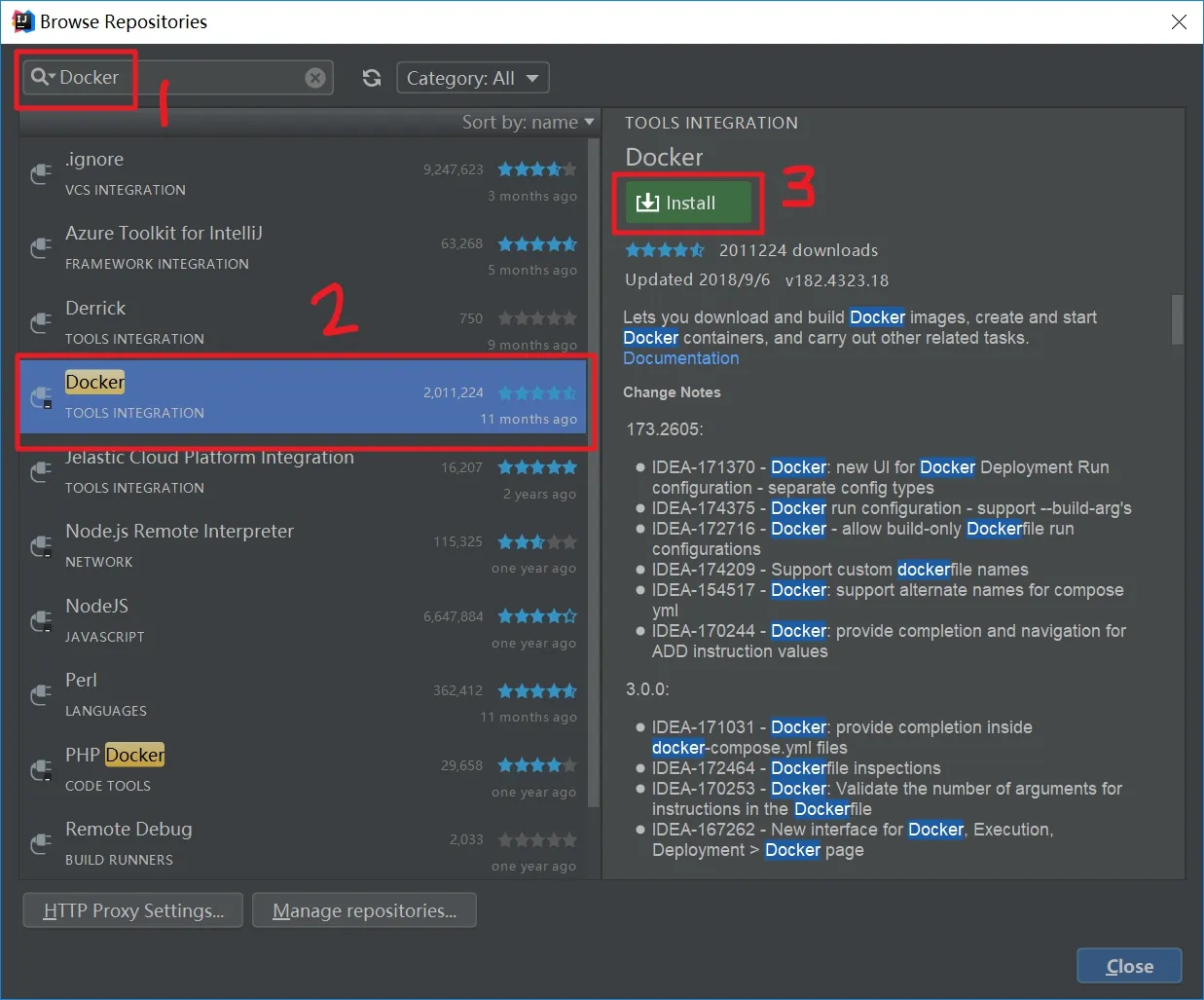Click the Node.js Remote Interpreter star rating
1204x1000 pixels.
[537, 541]
